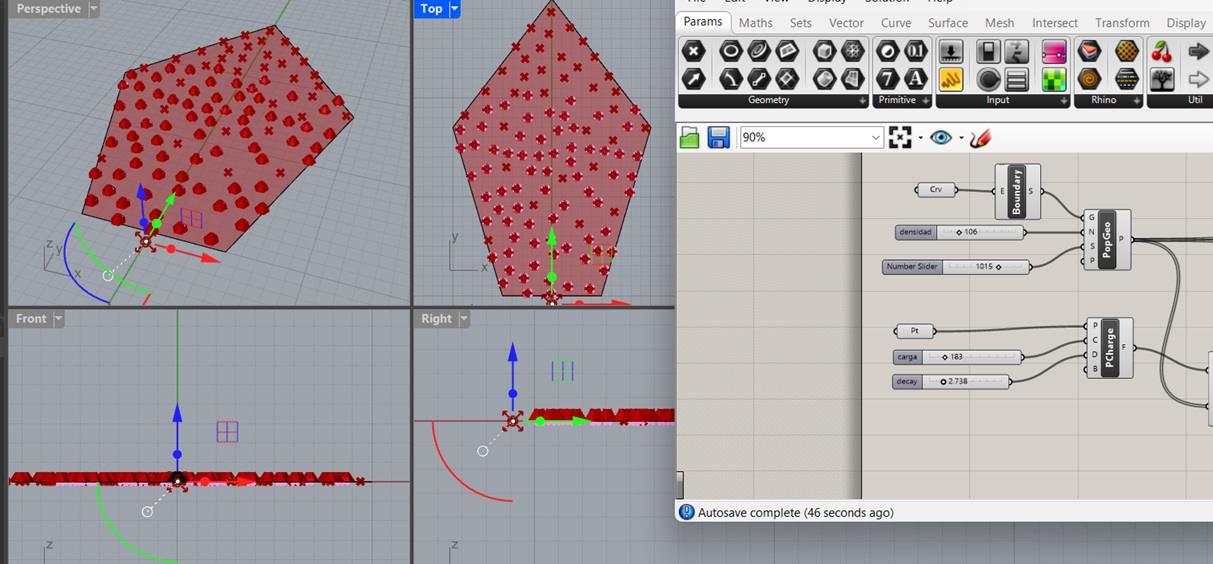The image size is (1213, 564).
Task: Choose the Text parameter icon showing A
Action: tap(915, 78)
